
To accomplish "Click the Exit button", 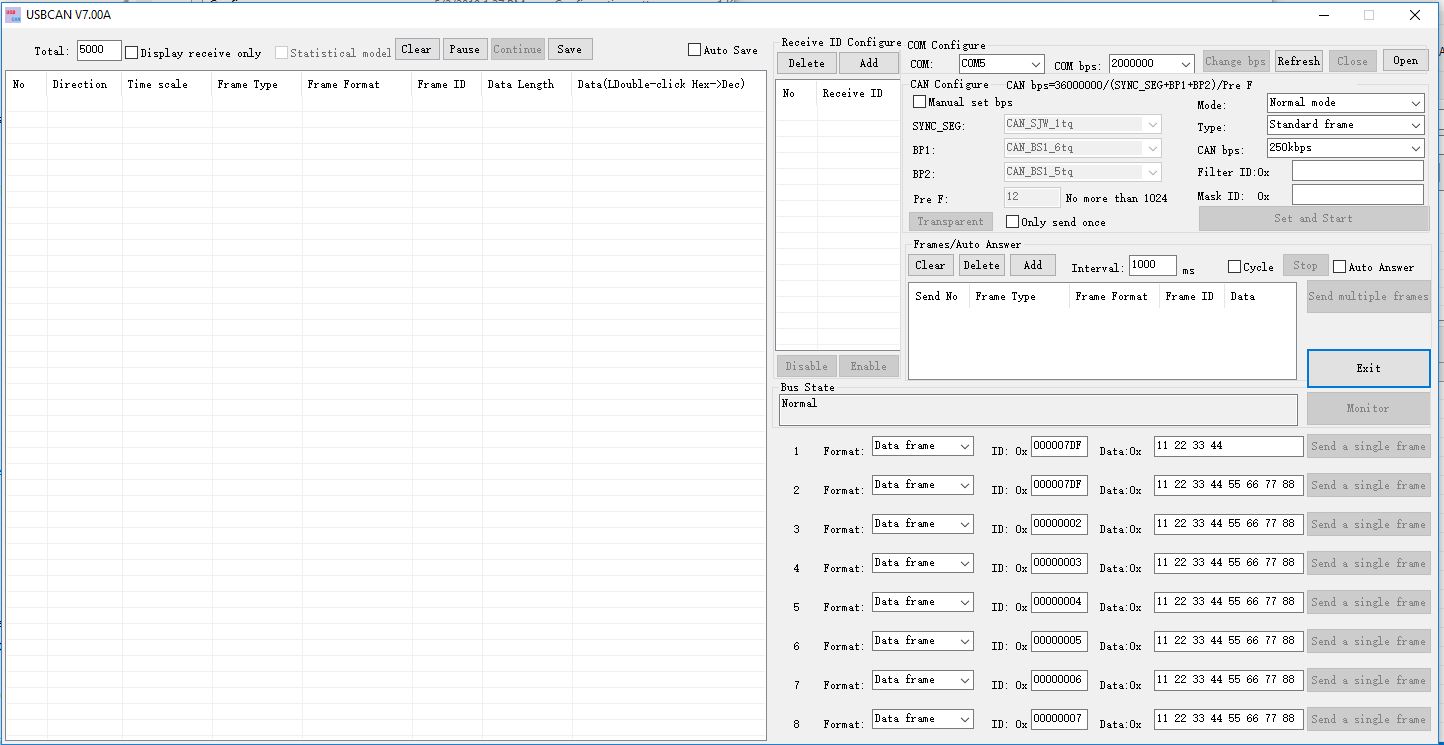I will click(1368, 368).
